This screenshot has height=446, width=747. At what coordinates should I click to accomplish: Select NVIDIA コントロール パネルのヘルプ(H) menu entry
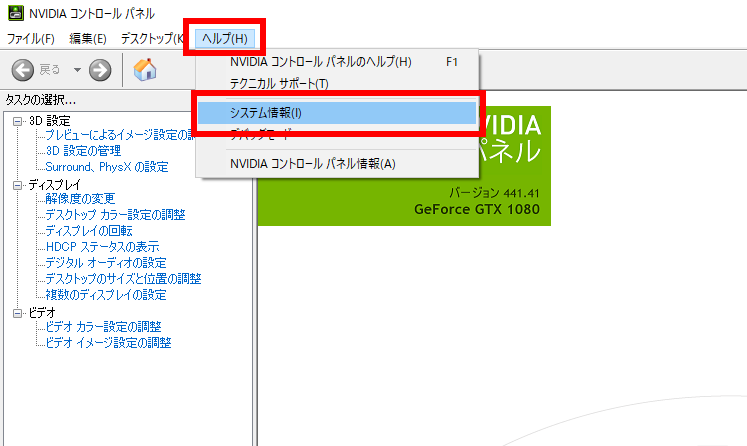(337, 62)
